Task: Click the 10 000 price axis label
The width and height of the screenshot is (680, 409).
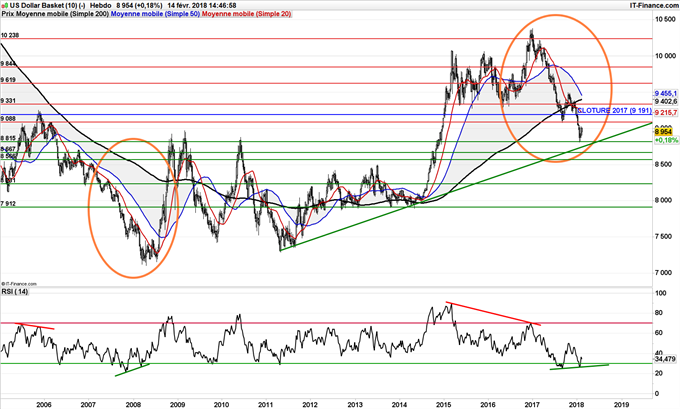Action: click(x=666, y=56)
